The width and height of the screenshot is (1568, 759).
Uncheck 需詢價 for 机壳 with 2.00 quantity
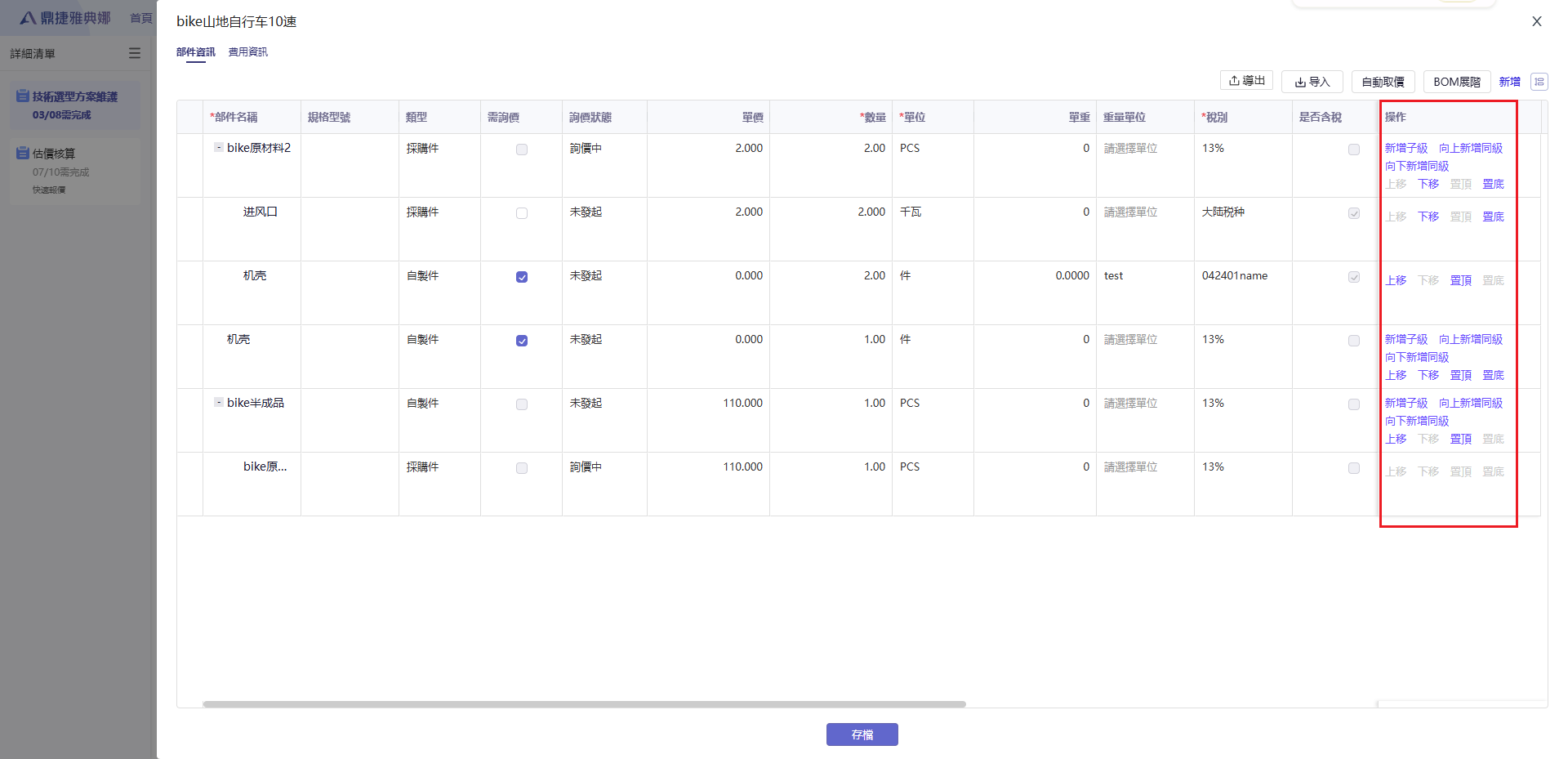(x=522, y=277)
